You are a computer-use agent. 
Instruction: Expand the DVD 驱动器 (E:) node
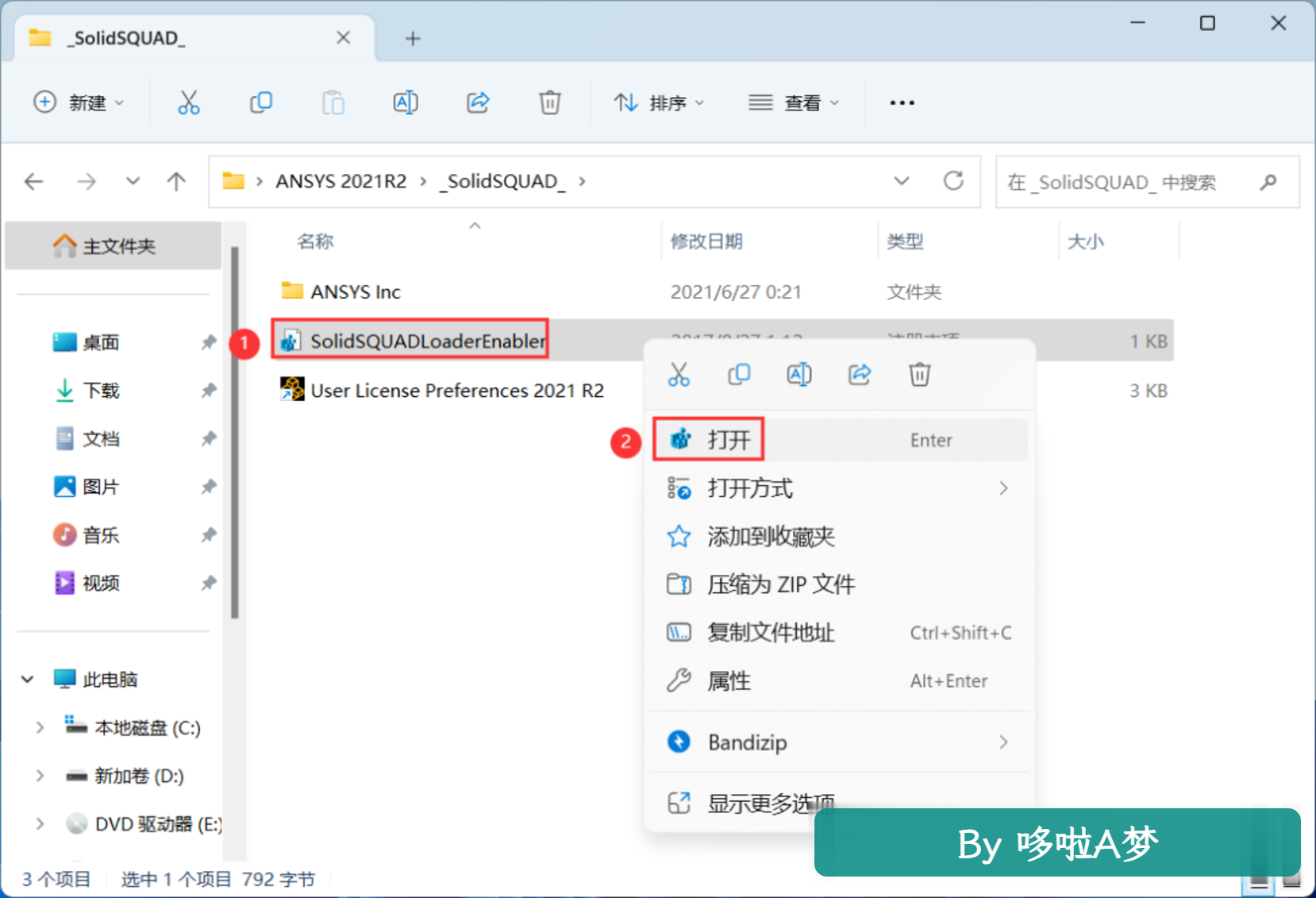coord(40,824)
